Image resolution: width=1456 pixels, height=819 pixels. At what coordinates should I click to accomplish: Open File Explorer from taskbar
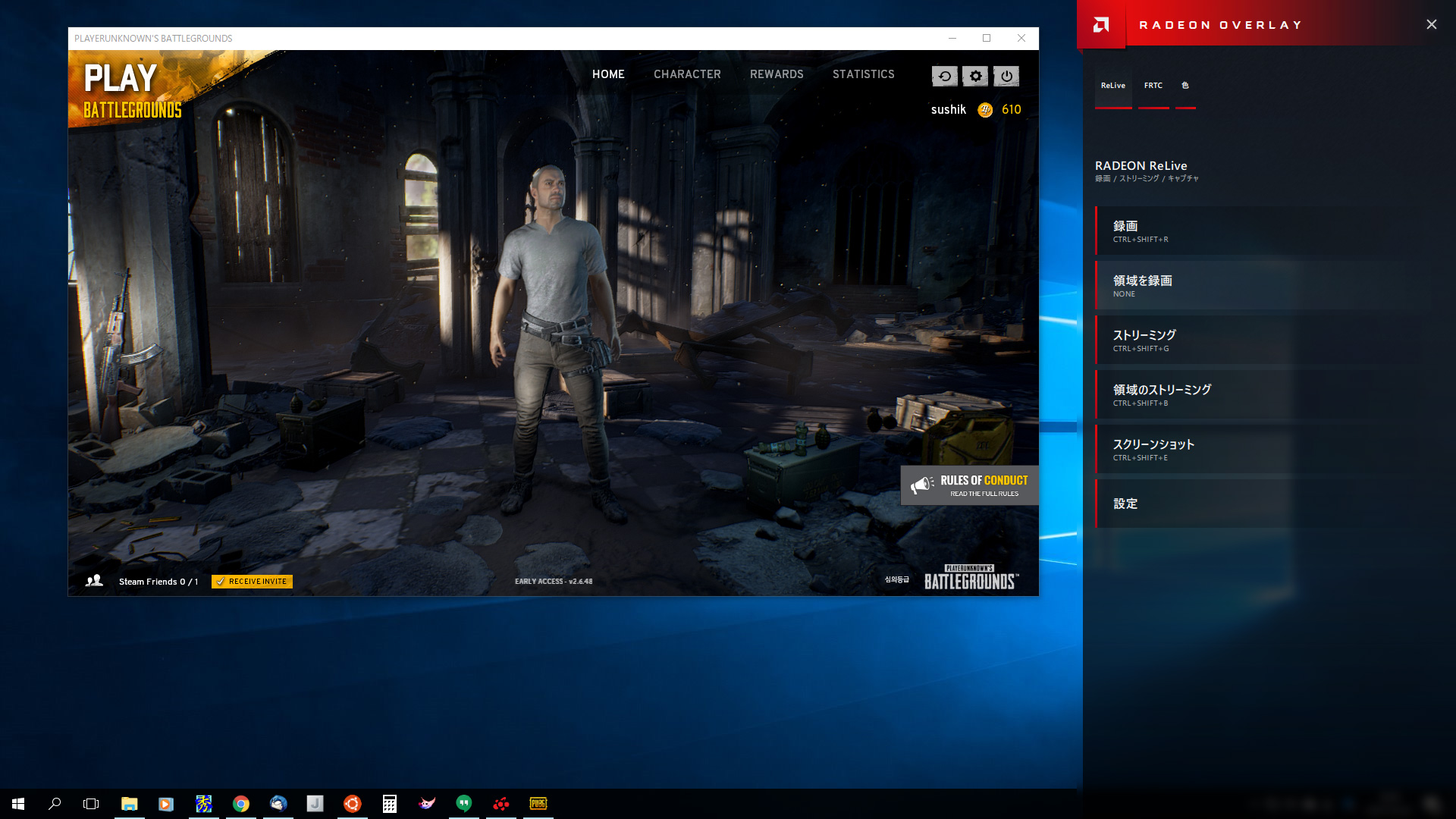tap(130, 804)
